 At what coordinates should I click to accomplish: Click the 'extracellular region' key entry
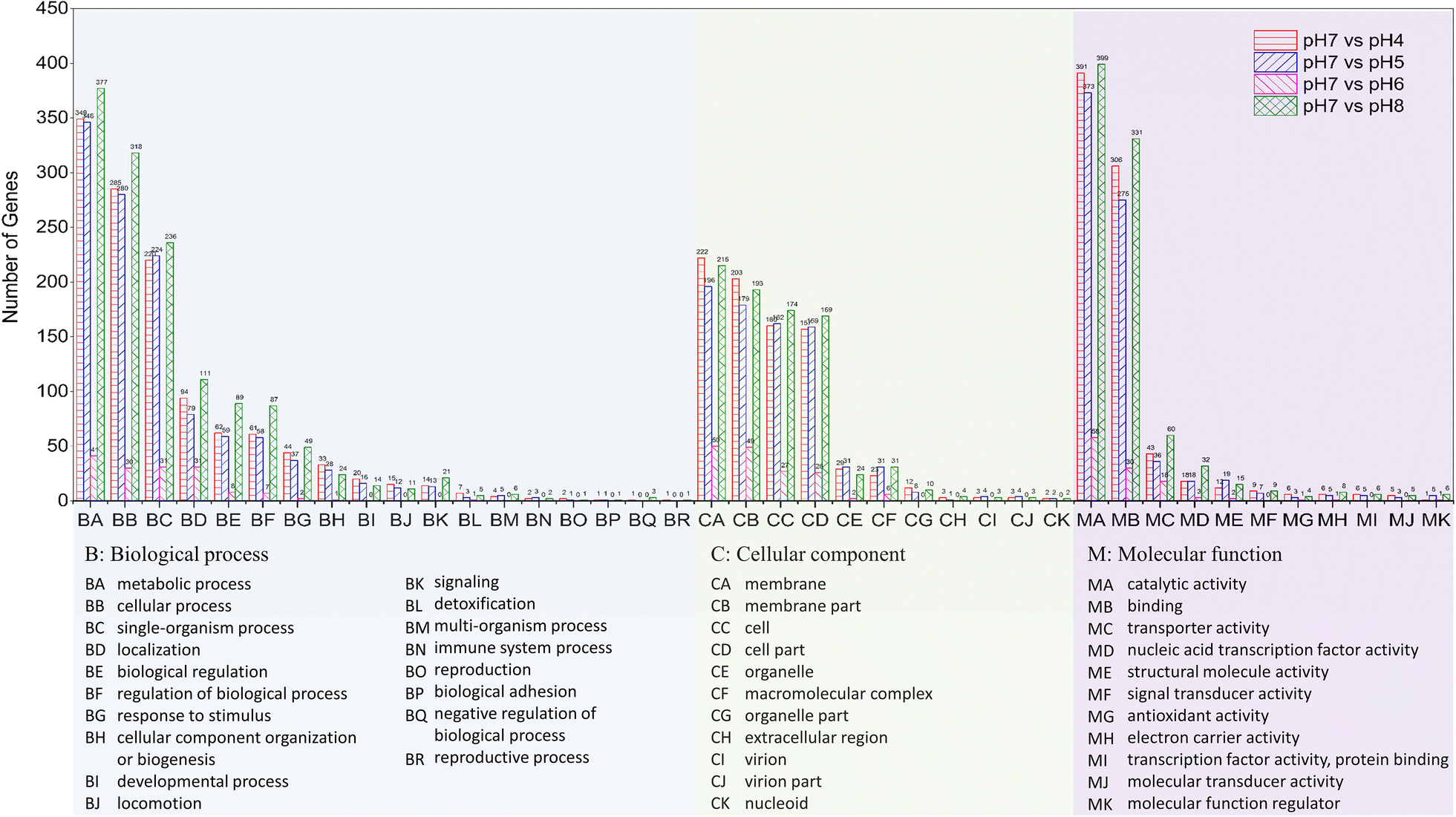(816, 738)
